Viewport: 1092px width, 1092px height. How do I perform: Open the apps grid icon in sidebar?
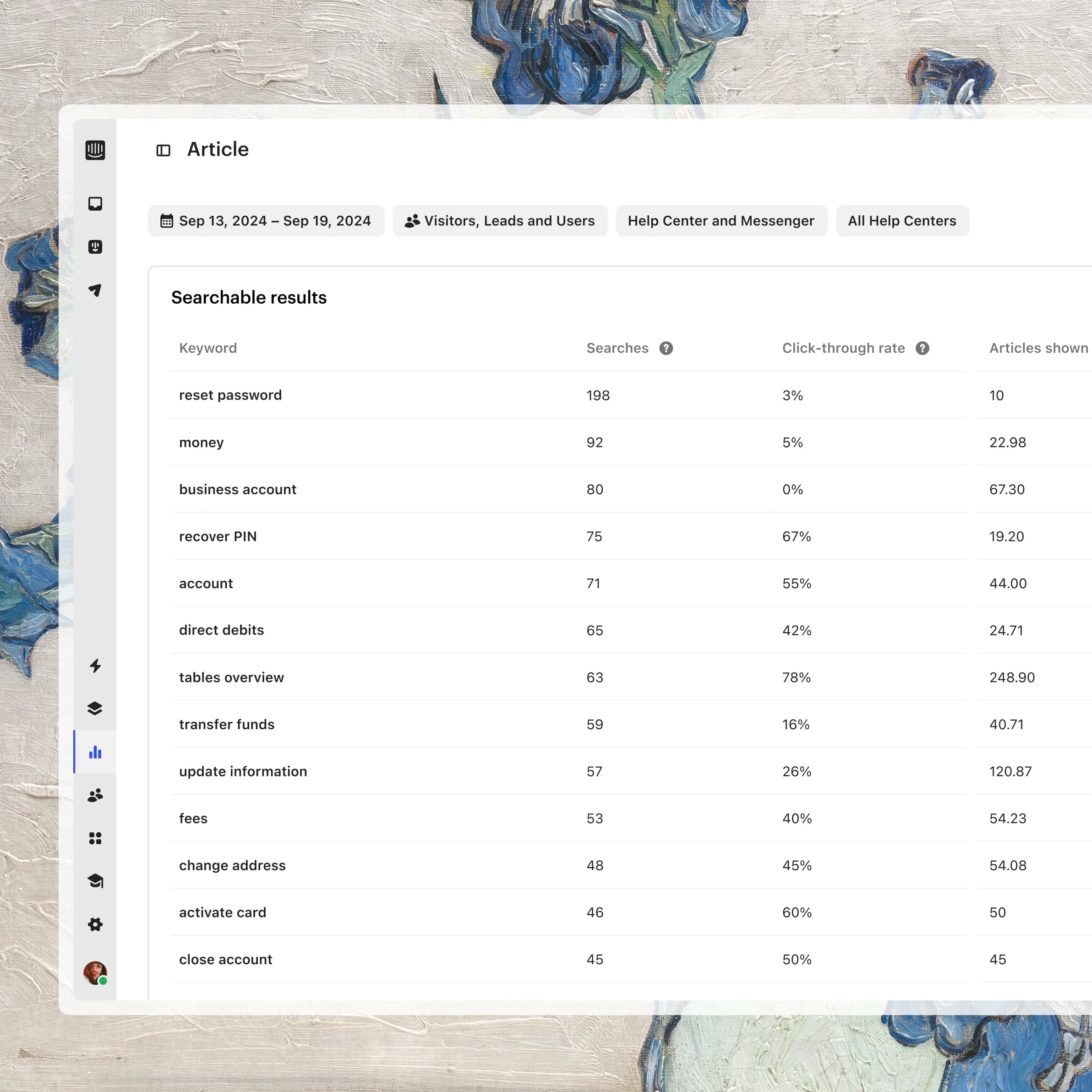tap(95, 838)
